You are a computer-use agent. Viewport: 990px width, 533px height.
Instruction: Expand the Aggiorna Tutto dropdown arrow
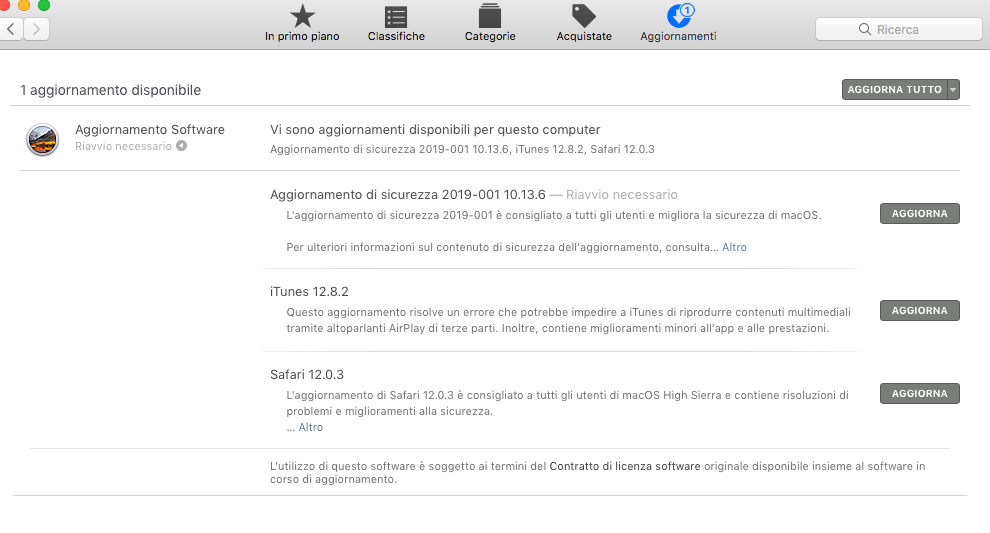[x=953, y=90]
